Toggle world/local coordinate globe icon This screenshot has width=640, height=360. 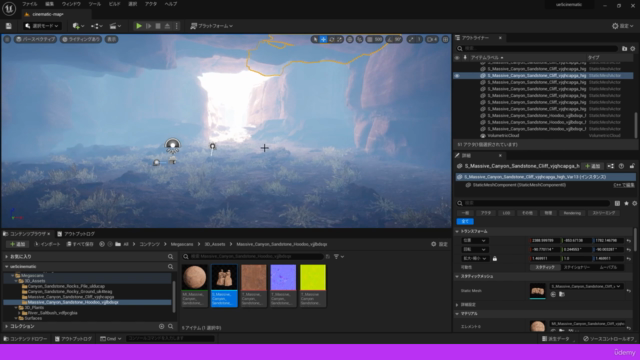point(350,40)
